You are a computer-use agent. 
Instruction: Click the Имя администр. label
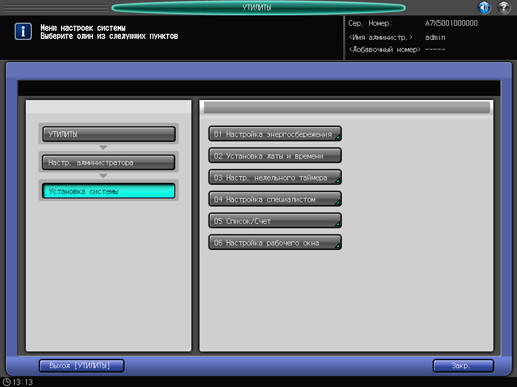pyautogui.click(x=381, y=37)
